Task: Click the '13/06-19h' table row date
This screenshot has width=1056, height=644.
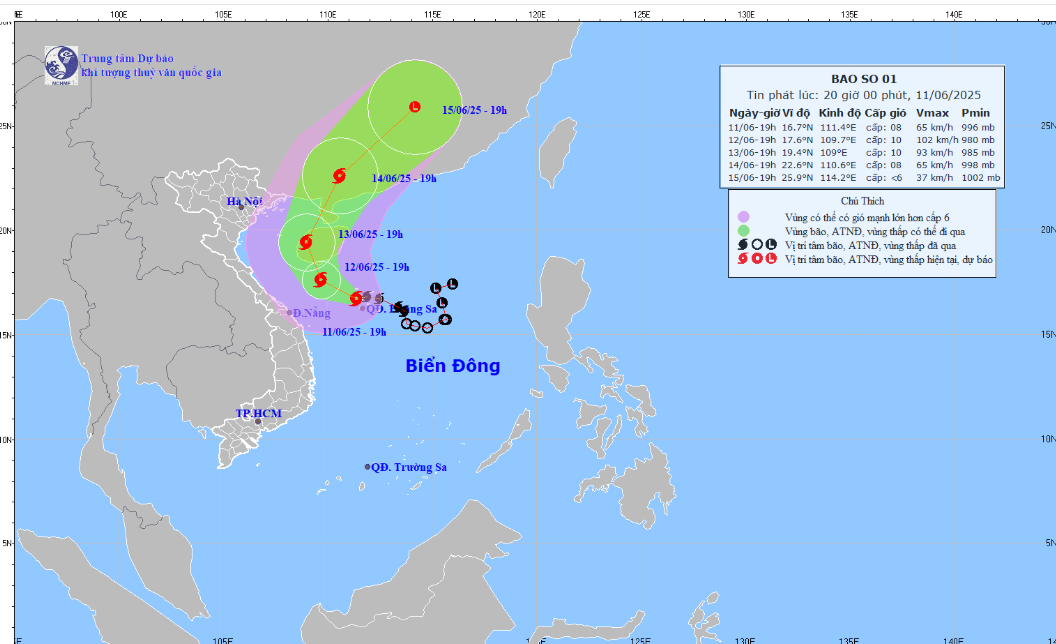Action: point(752,153)
